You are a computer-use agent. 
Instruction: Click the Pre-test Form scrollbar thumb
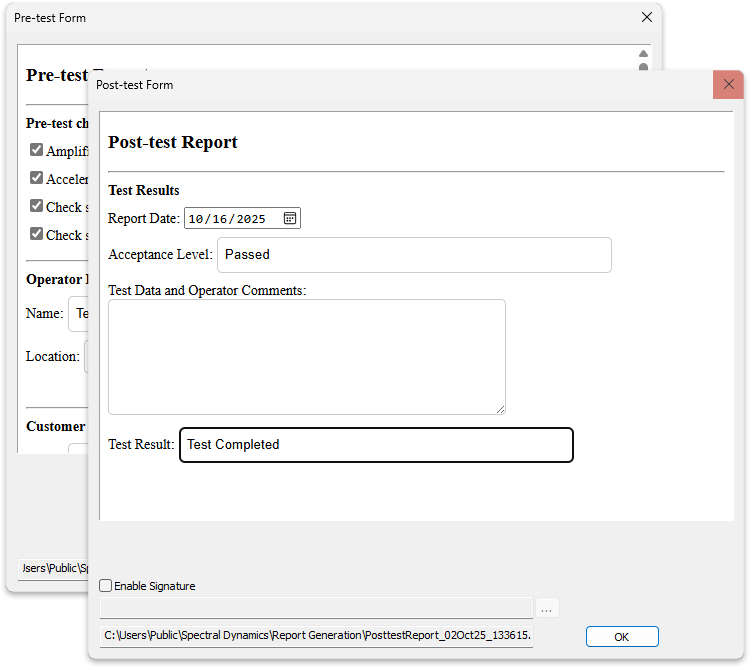(x=643, y=68)
